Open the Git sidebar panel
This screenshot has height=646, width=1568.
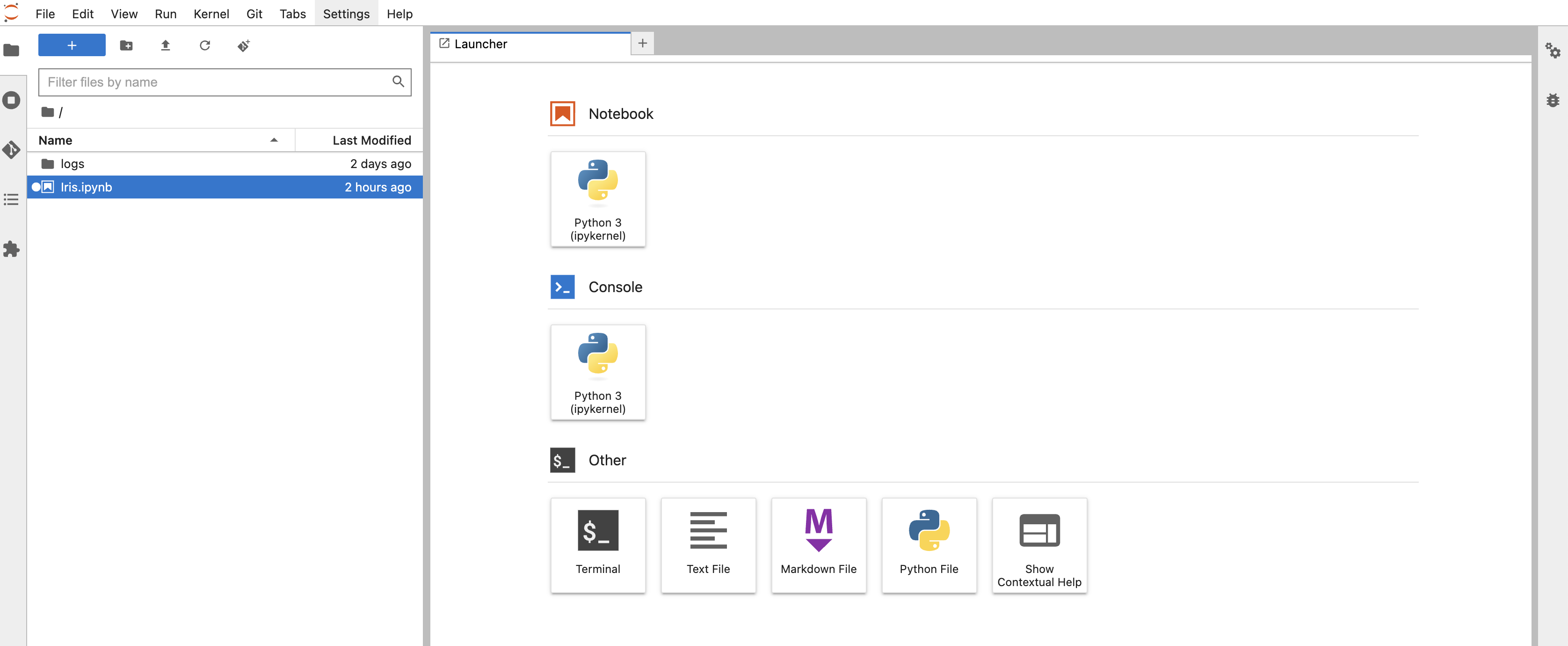tap(12, 150)
